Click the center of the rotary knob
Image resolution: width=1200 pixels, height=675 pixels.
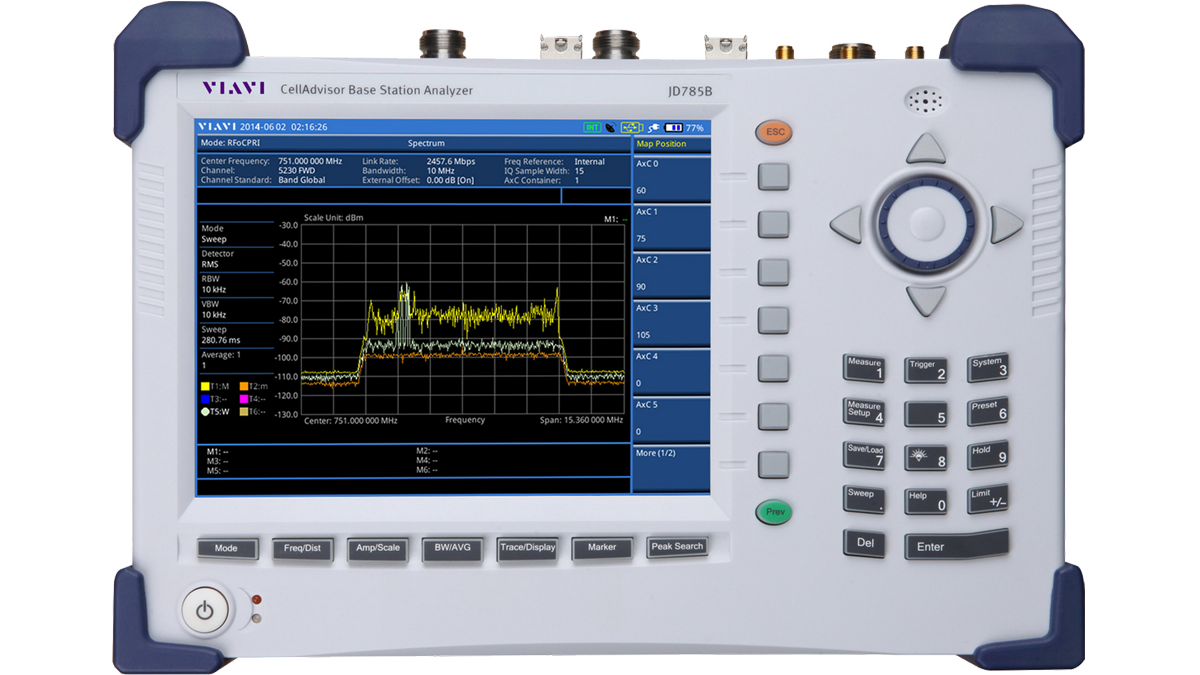pos(926,225)
